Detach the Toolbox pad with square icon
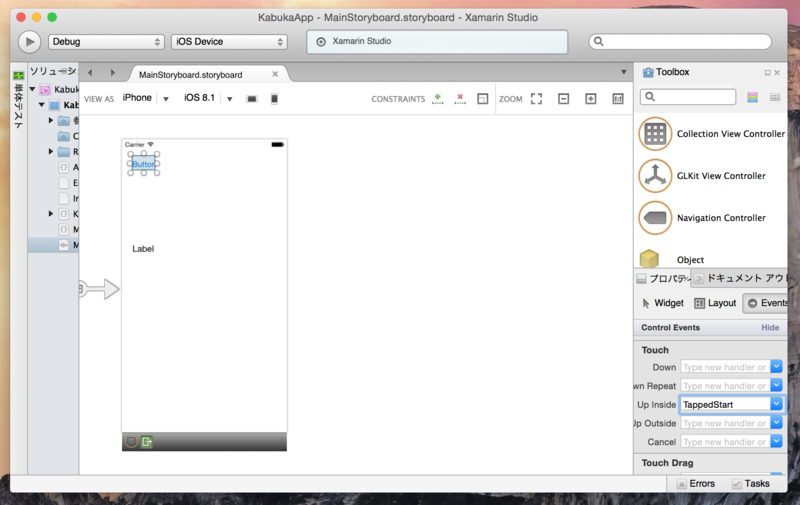800x505 pixels. (767, 72)
